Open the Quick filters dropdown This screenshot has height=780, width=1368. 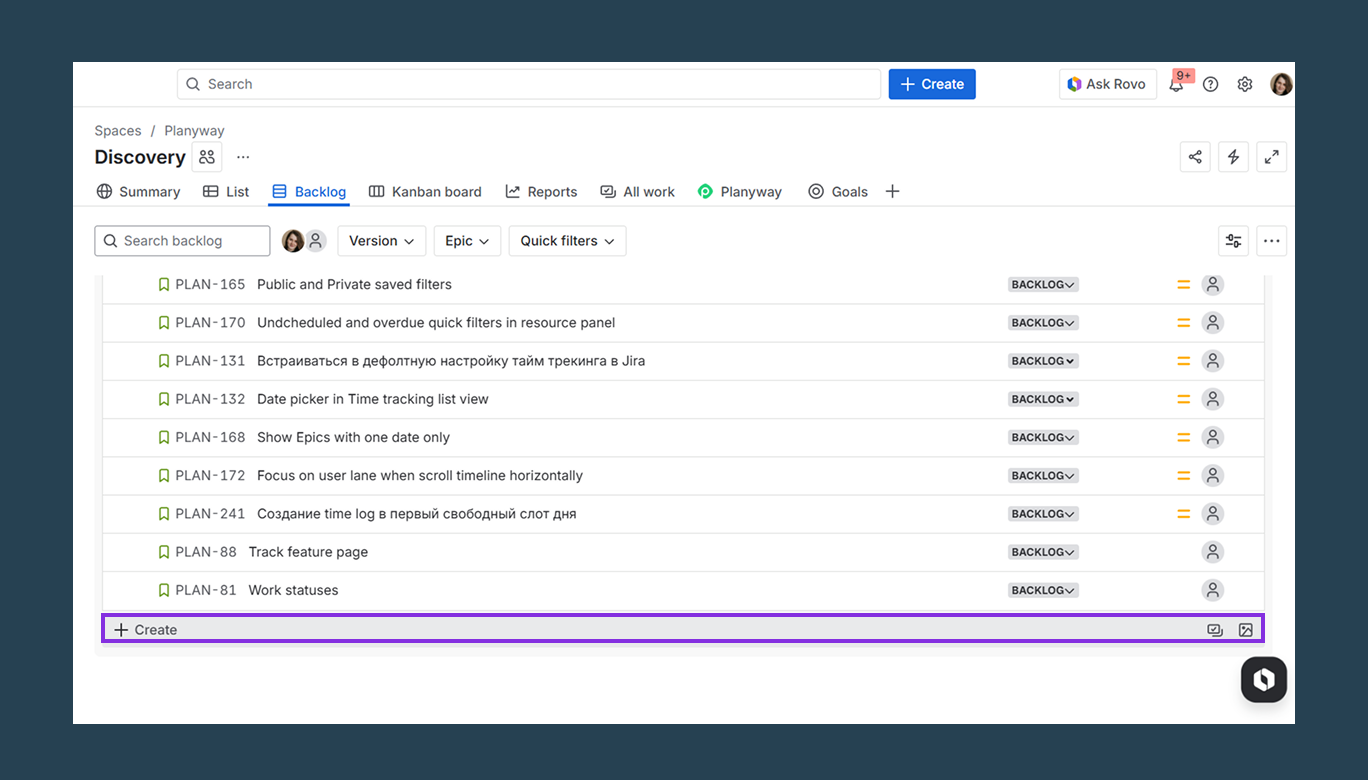567,241
